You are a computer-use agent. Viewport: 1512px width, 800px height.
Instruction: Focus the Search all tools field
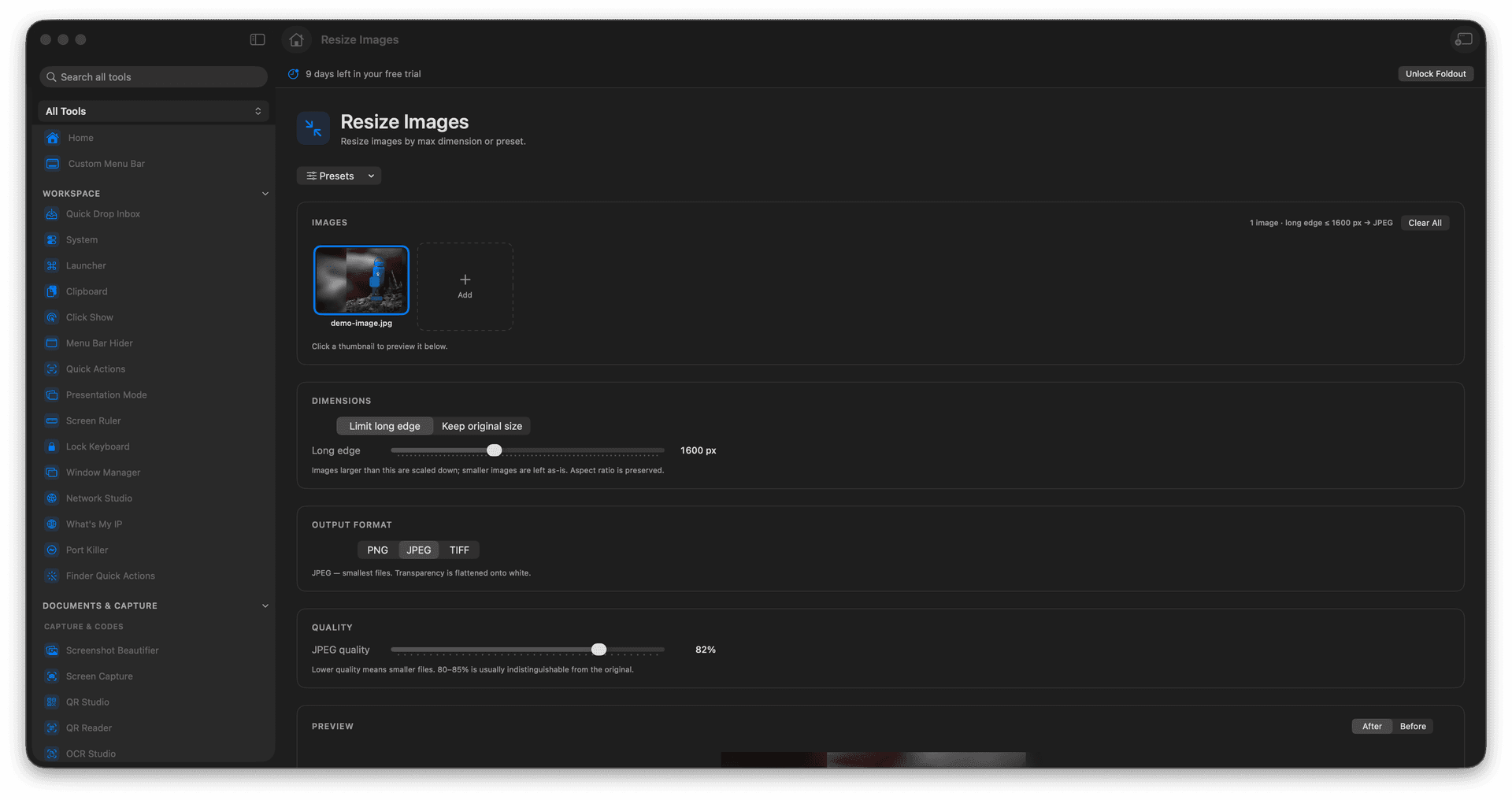(x=154, y=77)
